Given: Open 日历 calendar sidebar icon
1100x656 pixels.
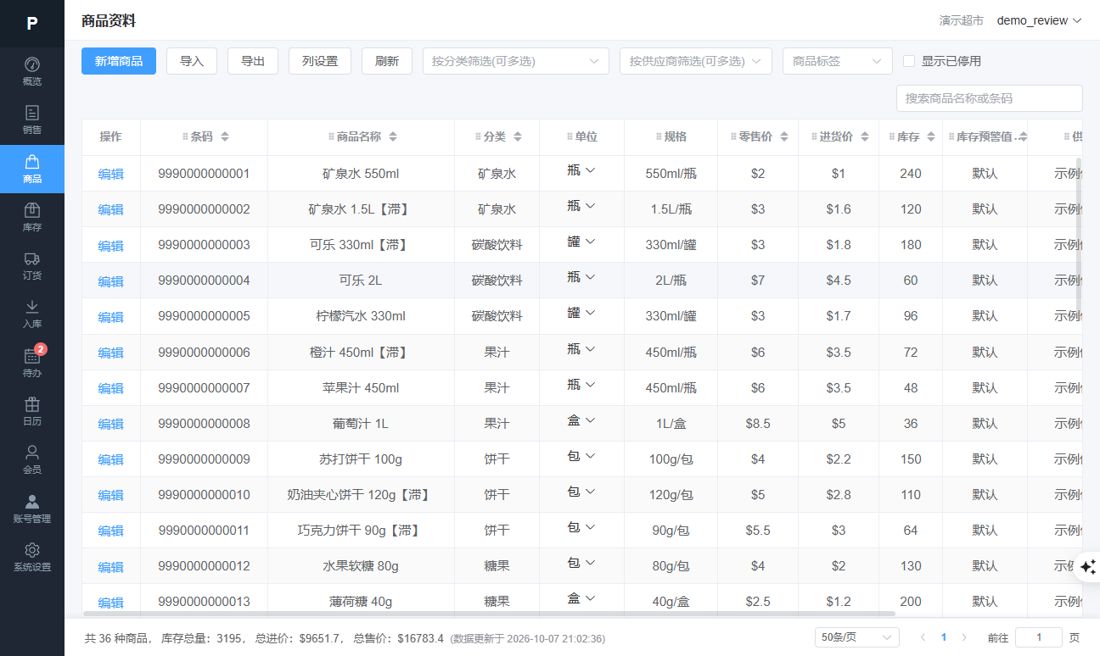Looking at the screenshot, I should click(x=32, y=411).
